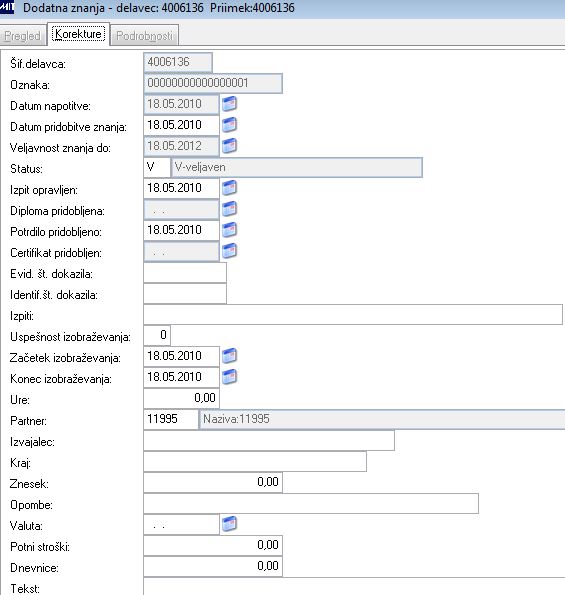Open calendar for Veljavnost znanja do
Image resolution: width=565 pixels, height=595 pixels.
[229, 145]
